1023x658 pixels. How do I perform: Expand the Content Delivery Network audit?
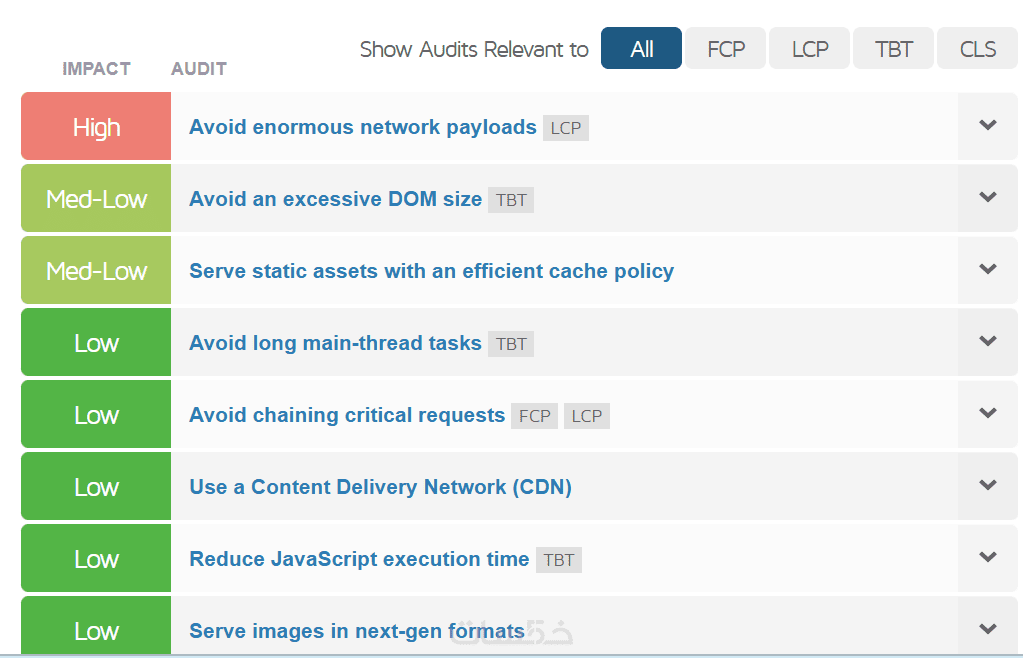988,486
